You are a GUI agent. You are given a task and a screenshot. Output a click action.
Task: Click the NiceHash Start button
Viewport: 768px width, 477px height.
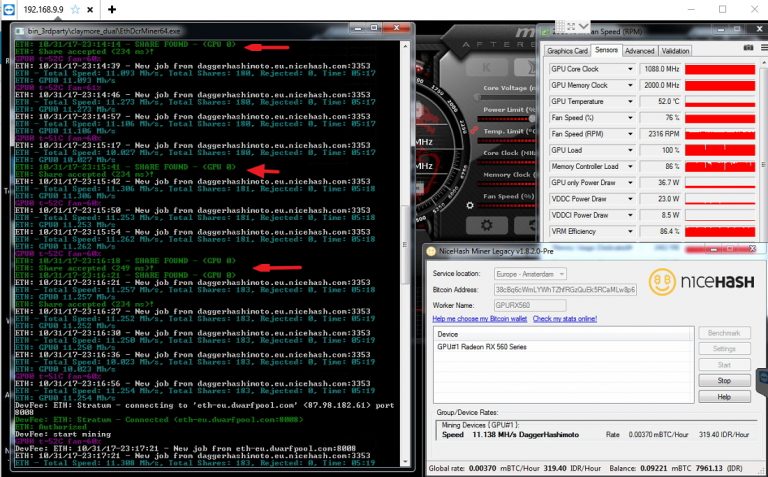pyautogui.click(x=724, y=365)
